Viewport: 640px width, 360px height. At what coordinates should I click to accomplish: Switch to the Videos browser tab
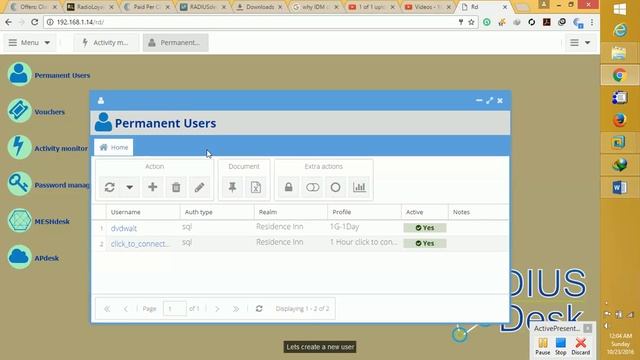click(x=428, y=7)
